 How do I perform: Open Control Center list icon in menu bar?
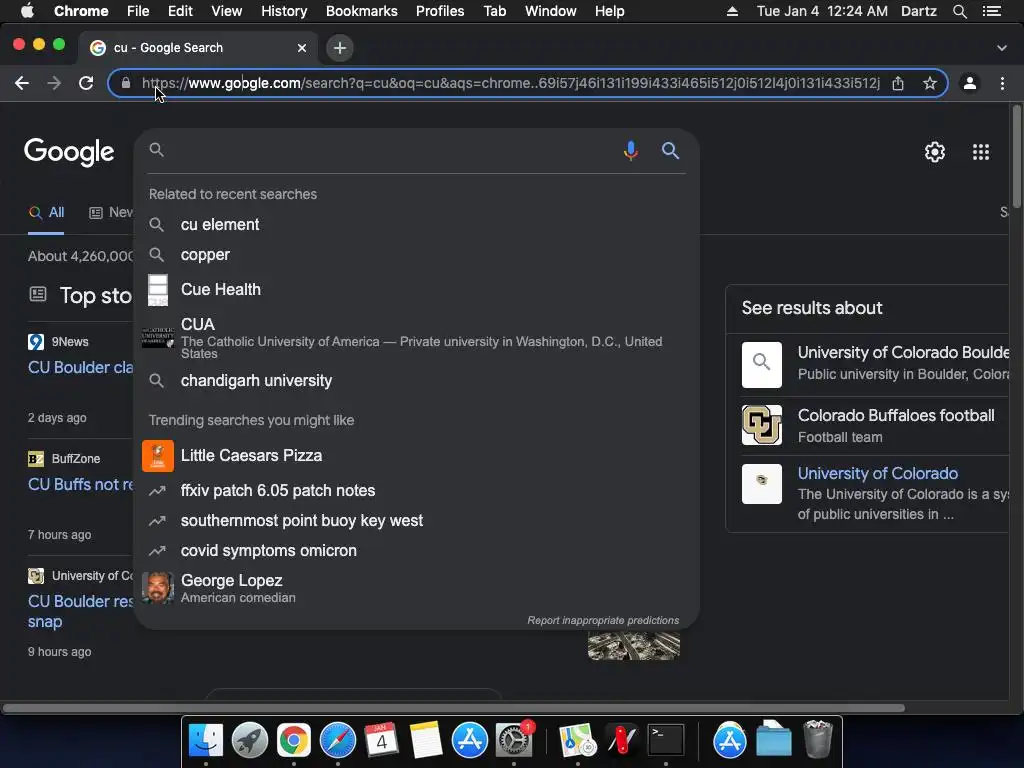(x=992, y=11)
